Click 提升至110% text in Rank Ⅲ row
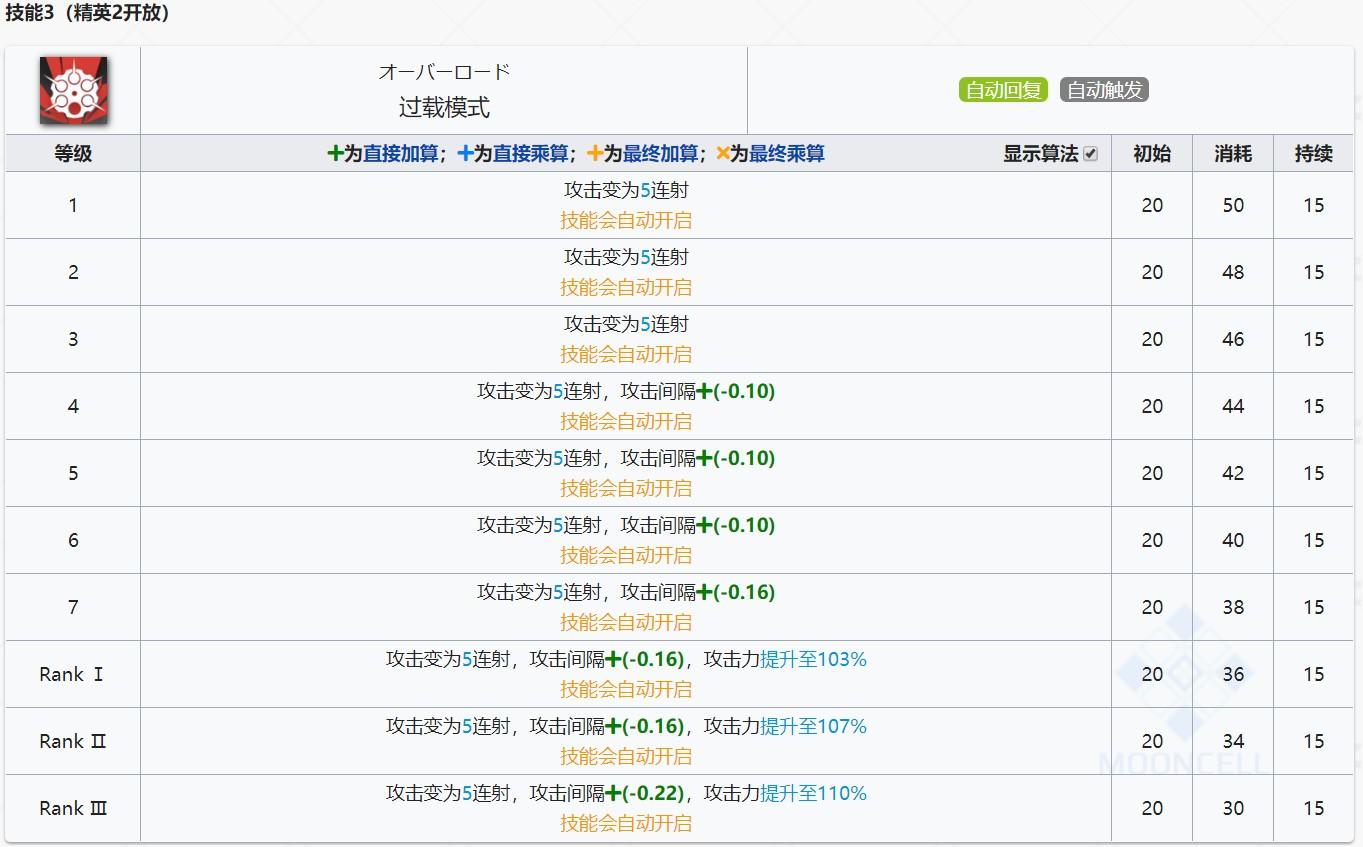The height and width of the screenshot is (847, 1363). 813,793
